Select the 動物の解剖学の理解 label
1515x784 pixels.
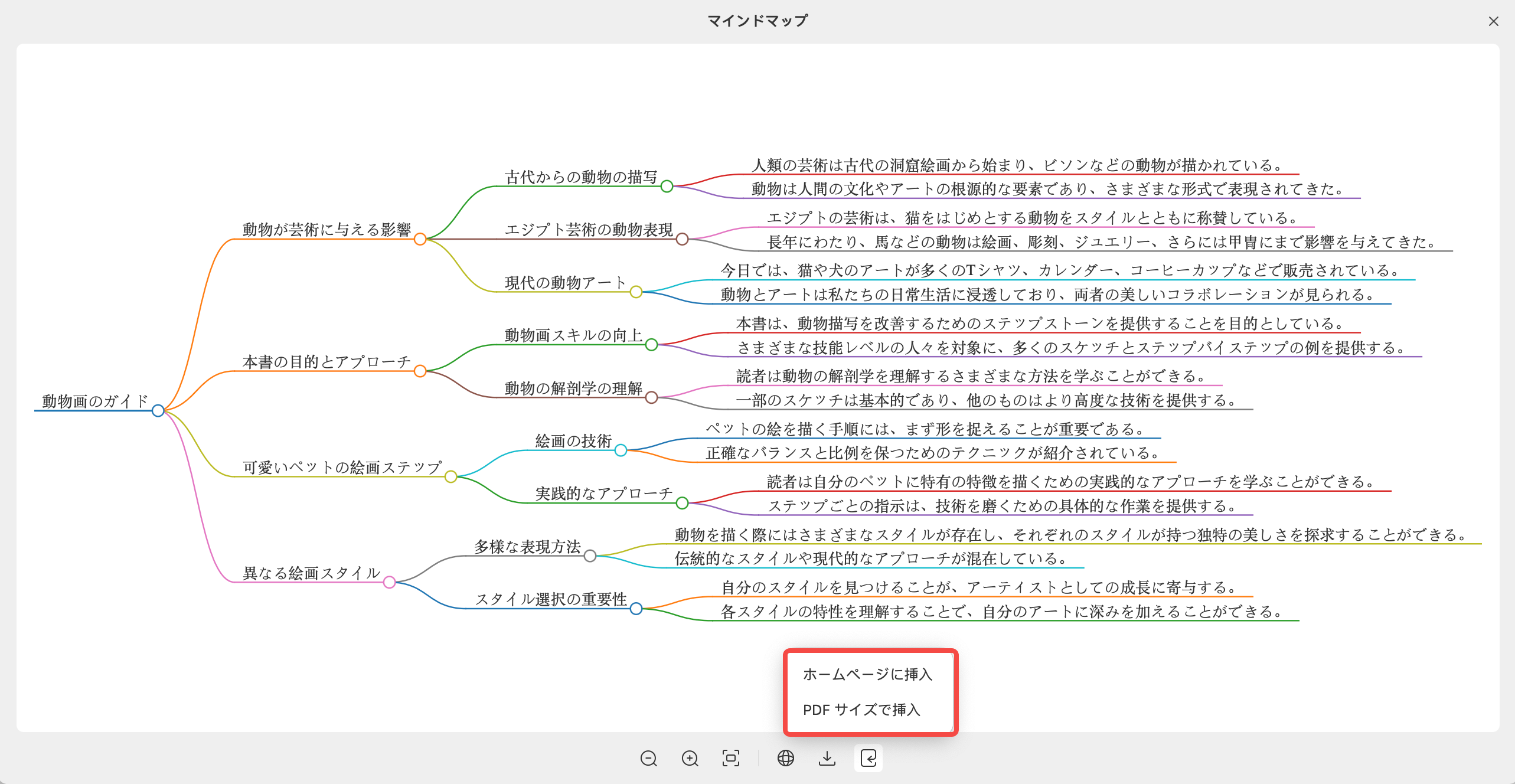(x=573, y=388)
